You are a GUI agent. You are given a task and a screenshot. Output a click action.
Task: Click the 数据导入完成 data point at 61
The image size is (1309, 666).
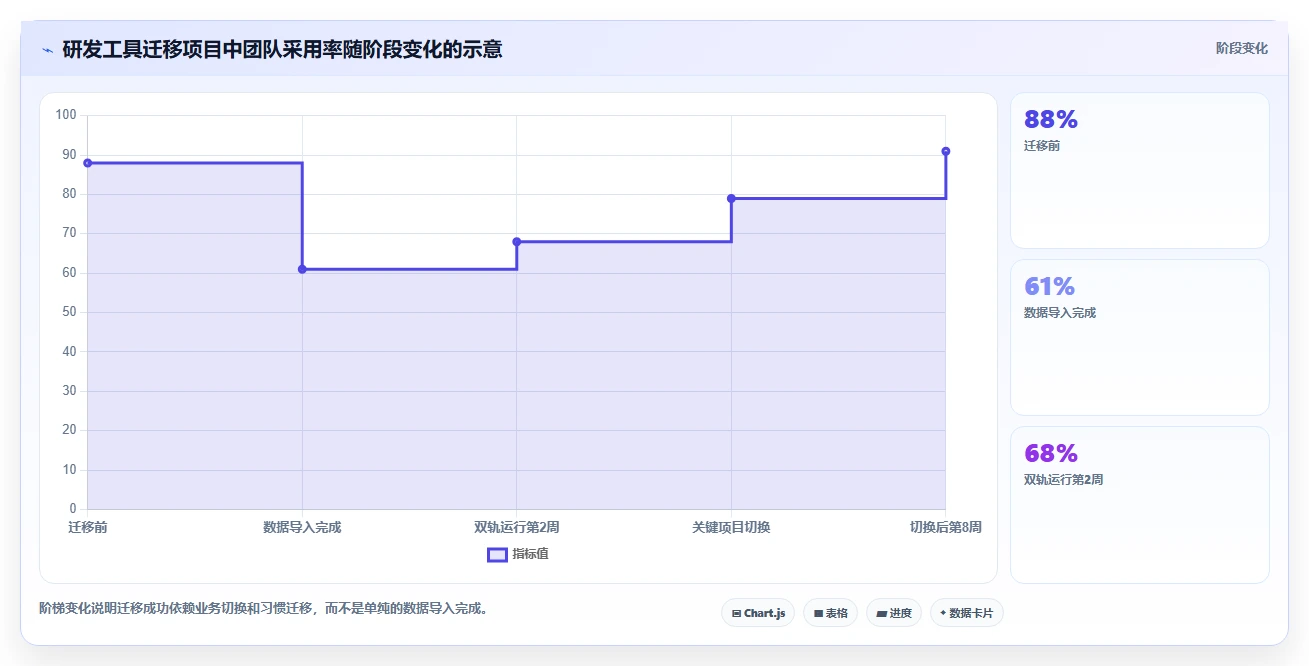pyautogui.click(x=302, y=269)
